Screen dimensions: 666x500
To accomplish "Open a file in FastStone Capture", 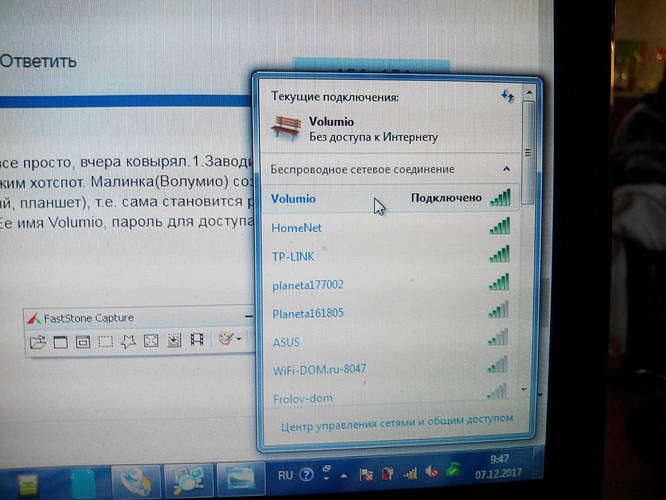I will point(37,342).
